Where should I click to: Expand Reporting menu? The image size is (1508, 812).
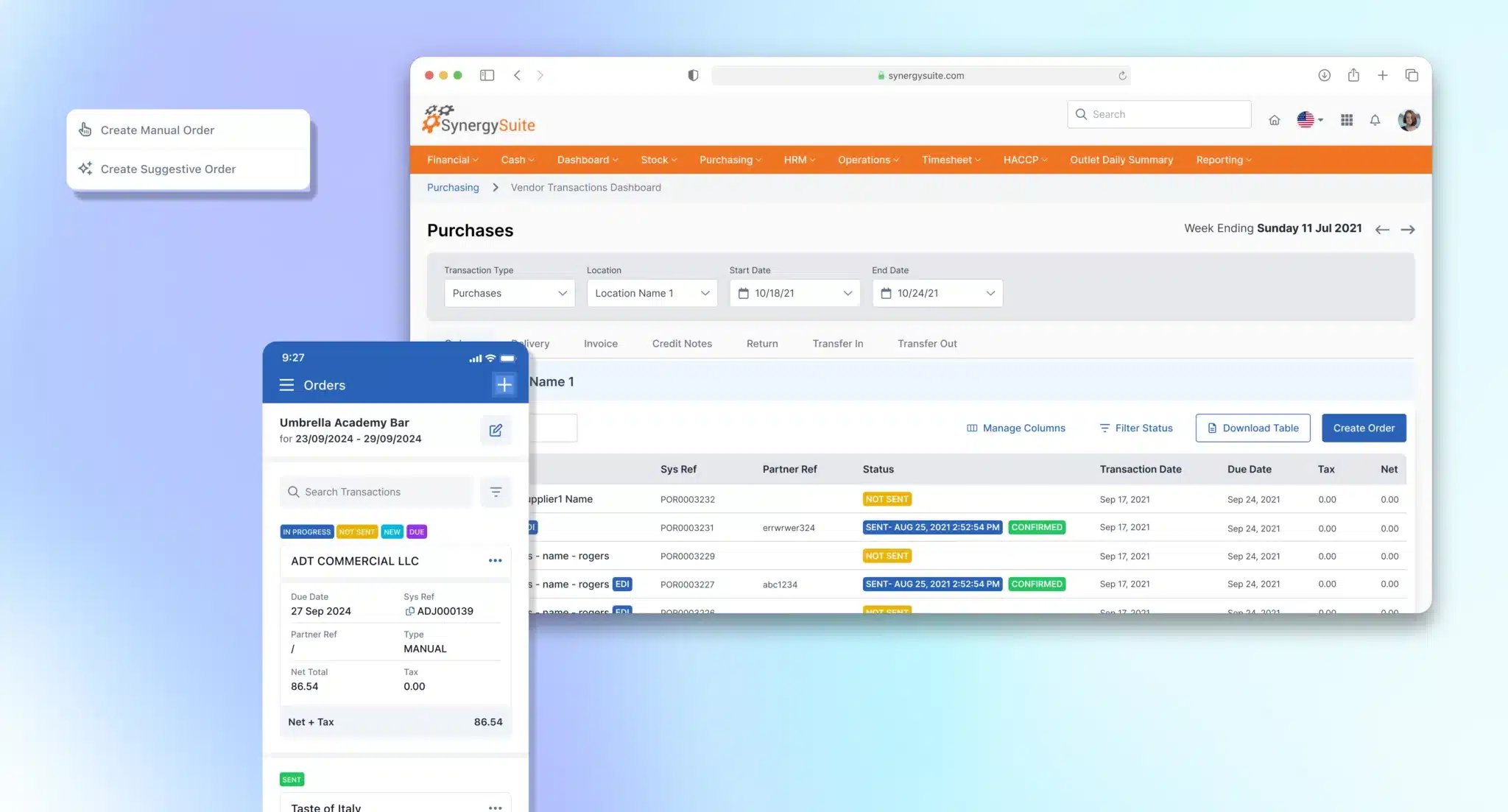pos(1223,160)
